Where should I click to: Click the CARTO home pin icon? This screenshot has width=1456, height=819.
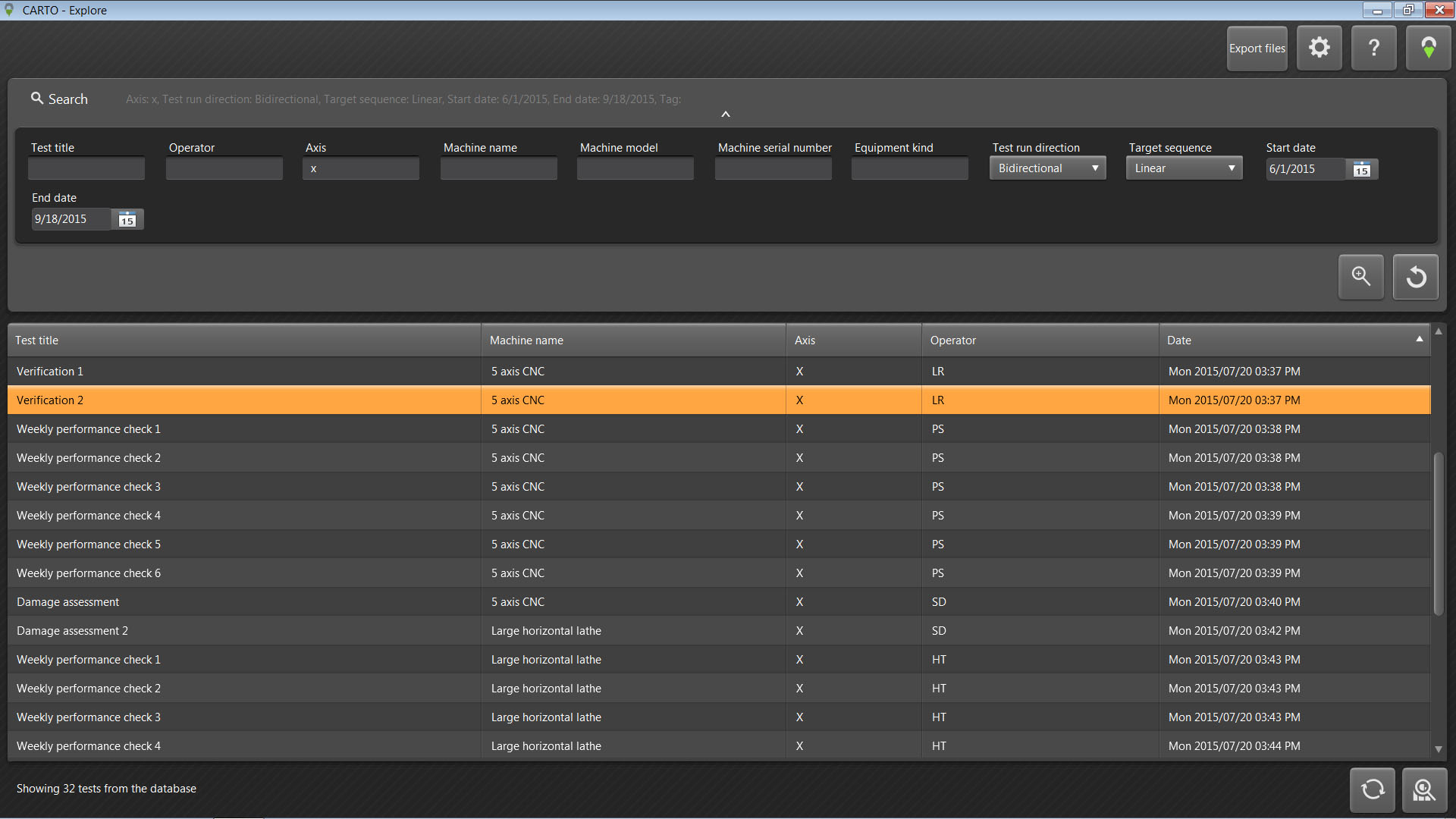coord(1428,48)
